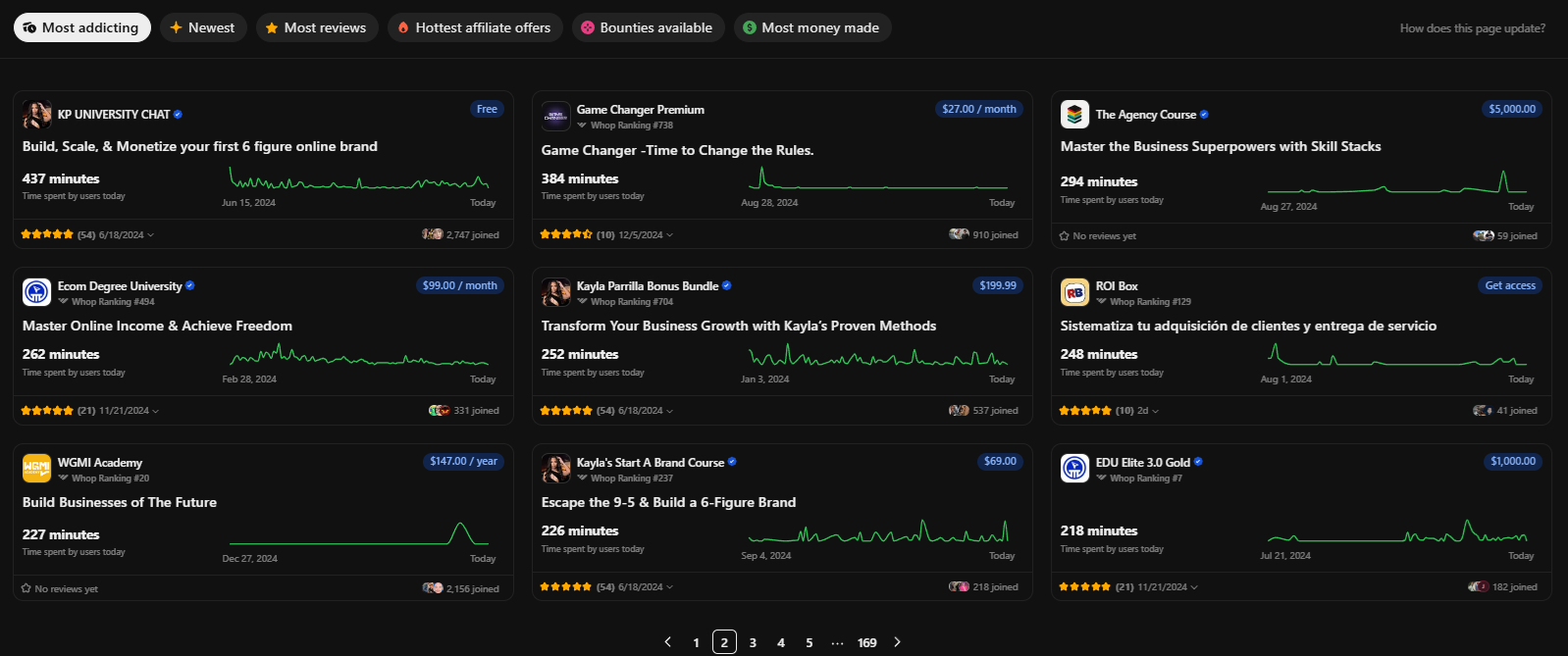This screenshot has height=656, width=1568.
Task: Click the $27.00 / month price badge
Action: [x=979, y=109]
